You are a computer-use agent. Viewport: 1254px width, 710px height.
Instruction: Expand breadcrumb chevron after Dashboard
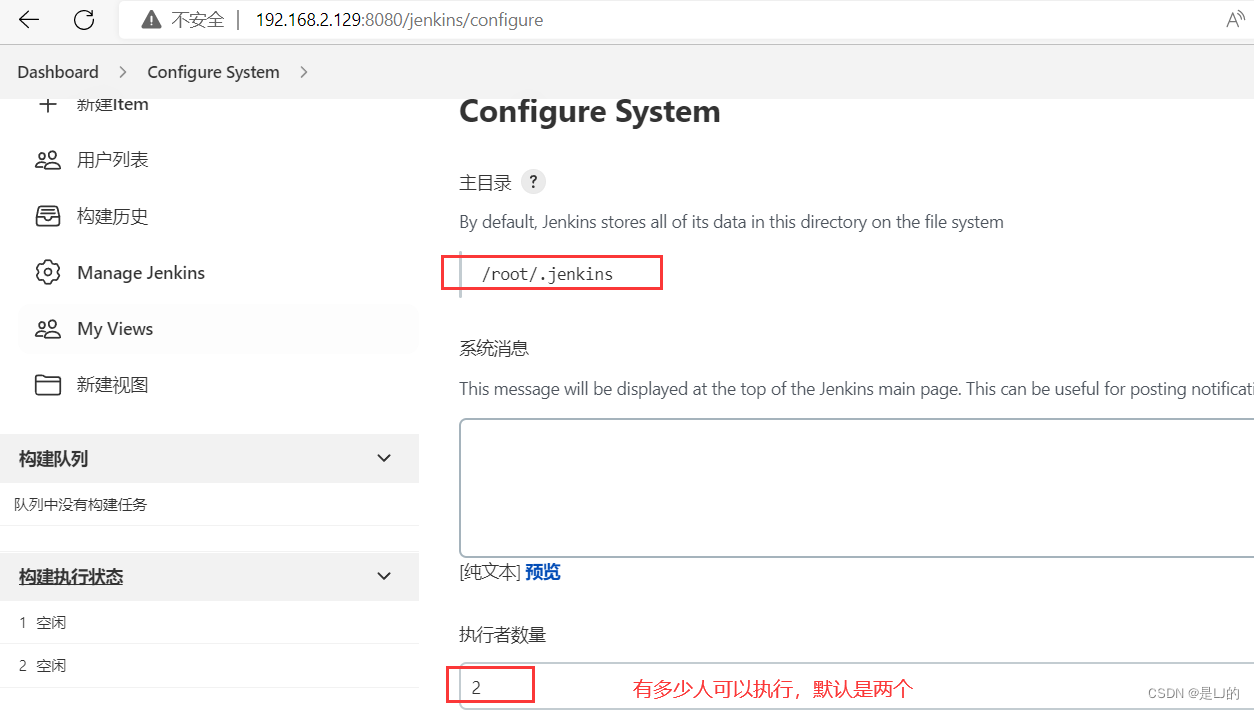pos(123,72)
